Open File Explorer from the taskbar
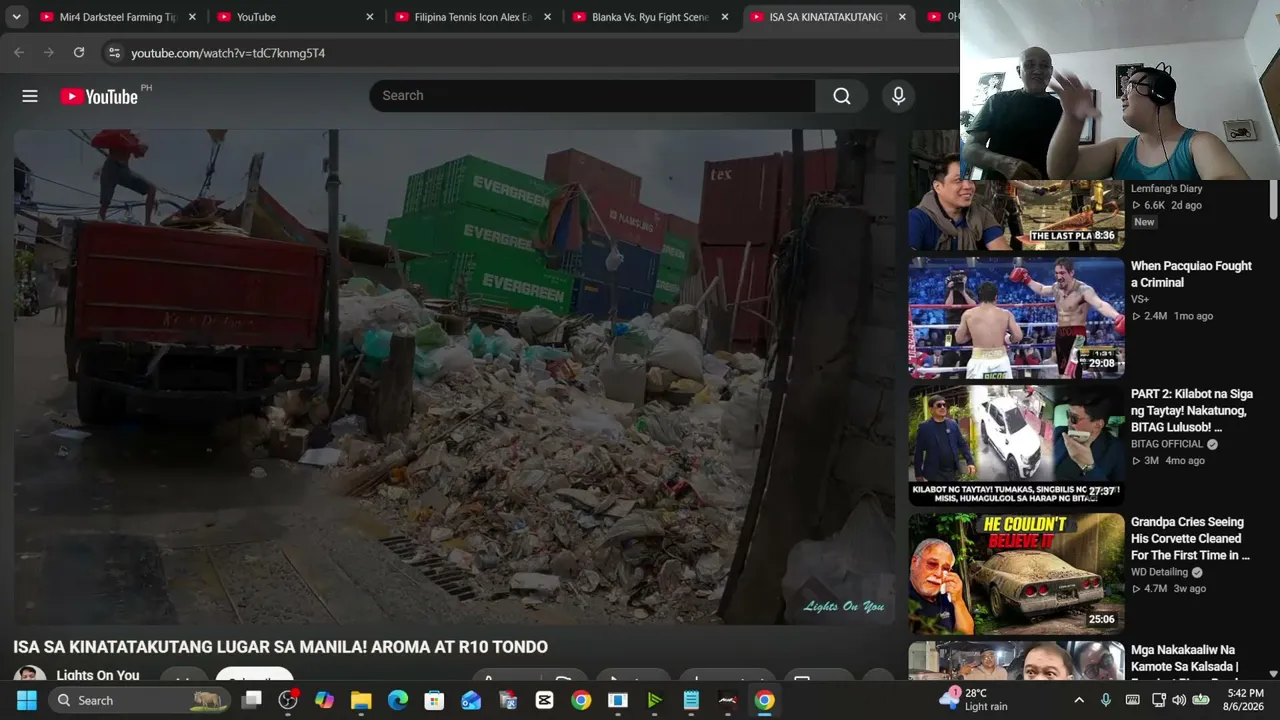Screen dimensions: 1280x720 point(361,700)
